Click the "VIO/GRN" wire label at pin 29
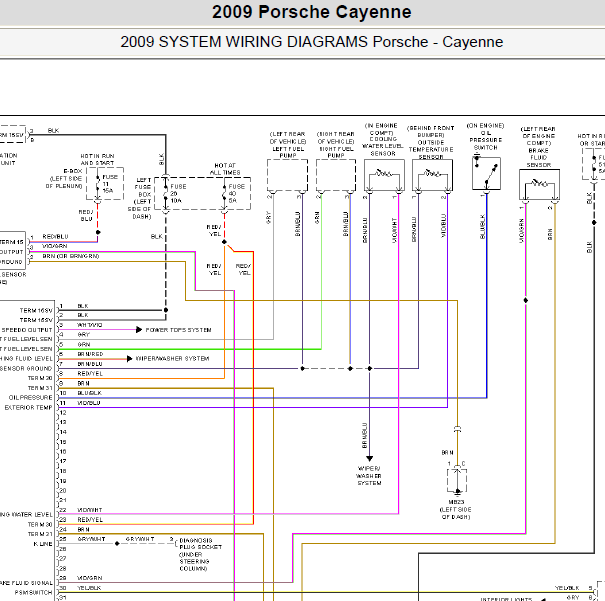 [90, 578]
